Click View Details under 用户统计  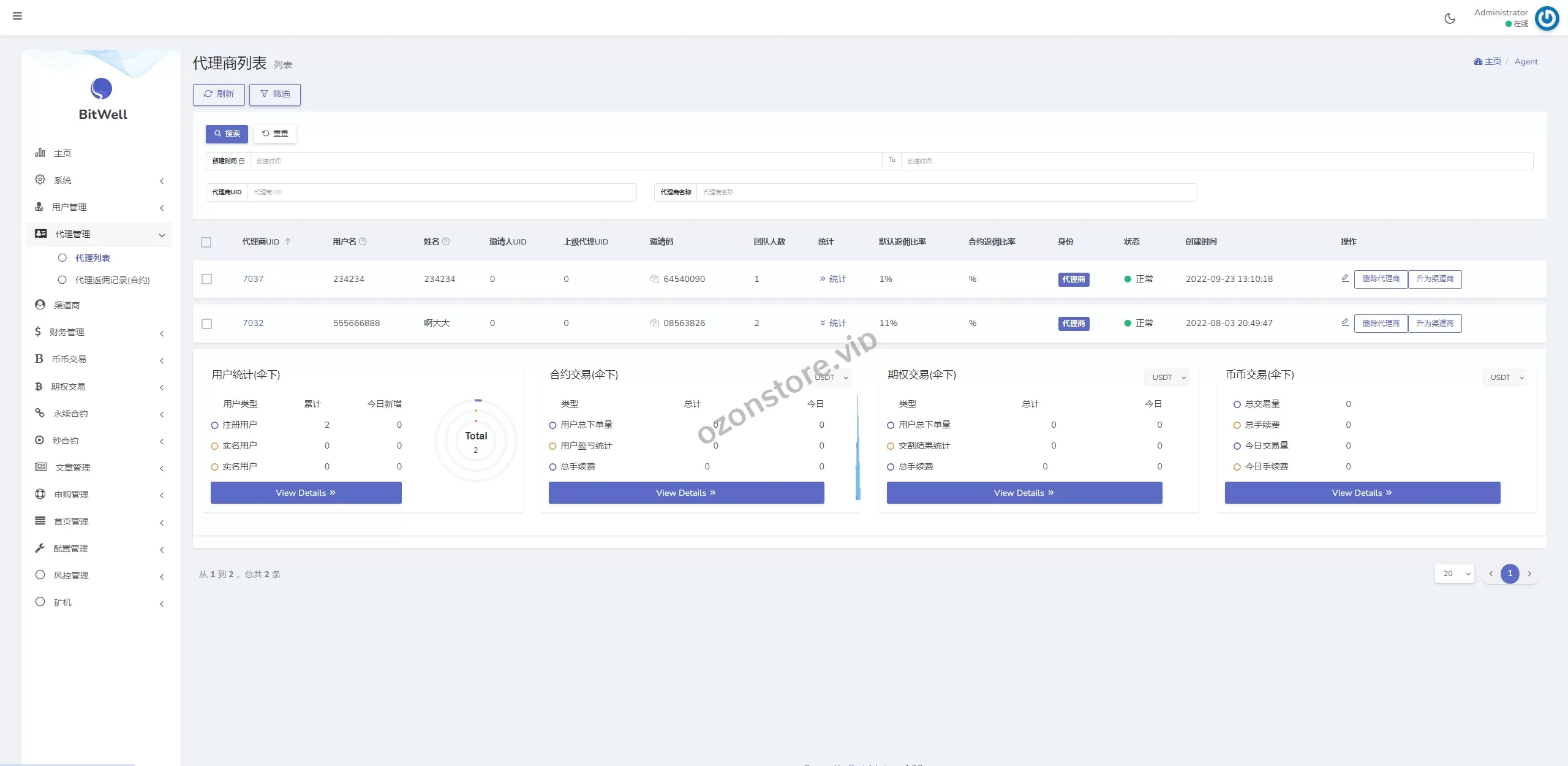[x=306, y=493]
